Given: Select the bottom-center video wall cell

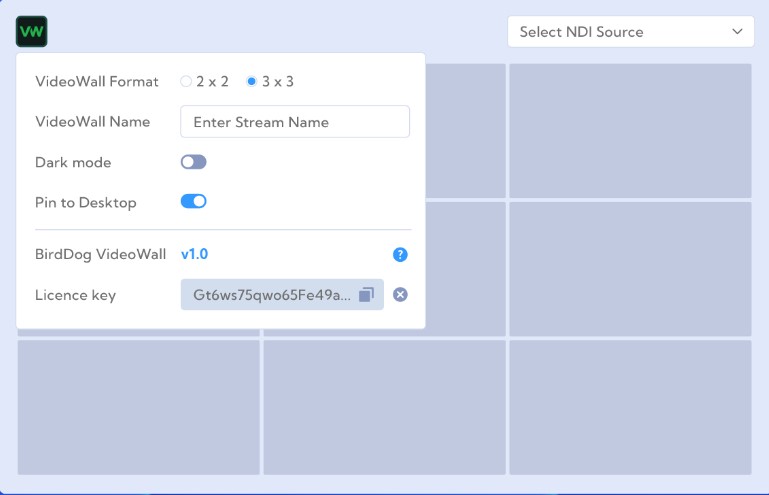Looking at the screenshot, I should 385,407.
